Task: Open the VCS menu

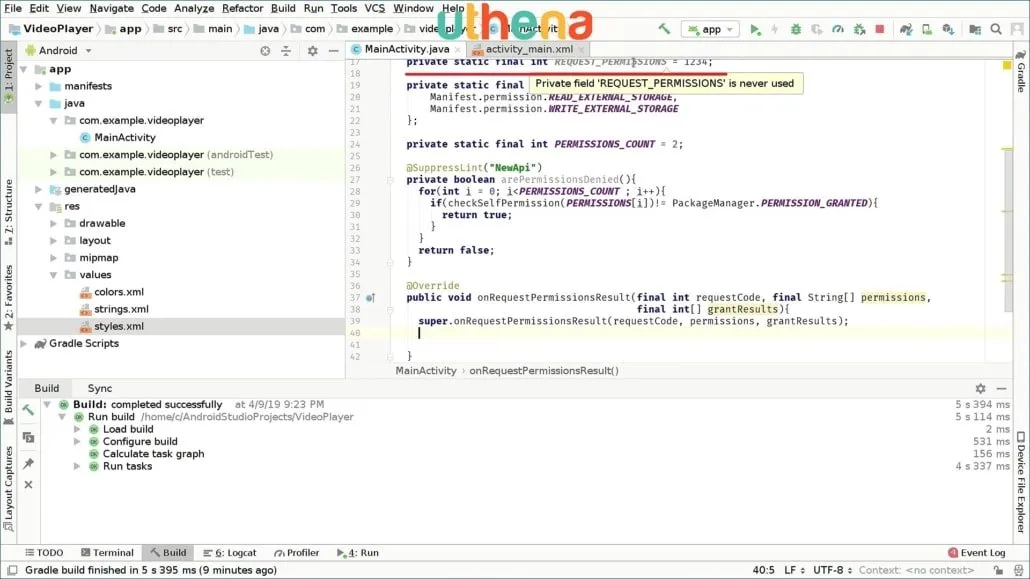Action: 374,8
